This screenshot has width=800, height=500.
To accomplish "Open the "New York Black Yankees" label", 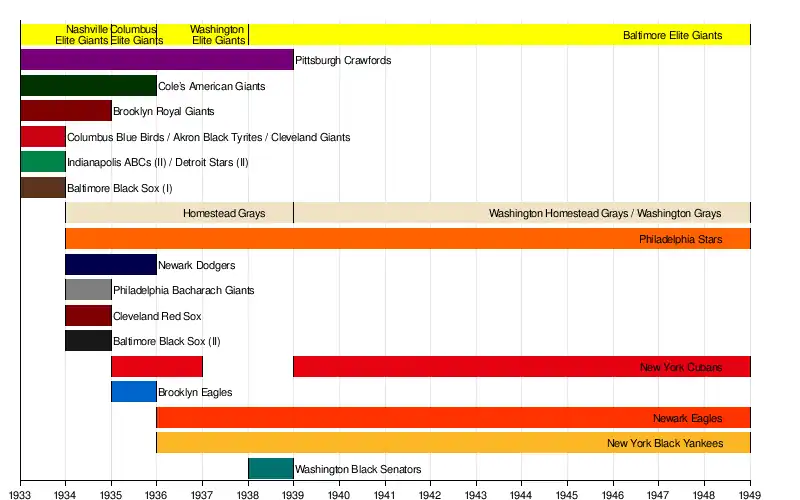I will coord(664,443).
